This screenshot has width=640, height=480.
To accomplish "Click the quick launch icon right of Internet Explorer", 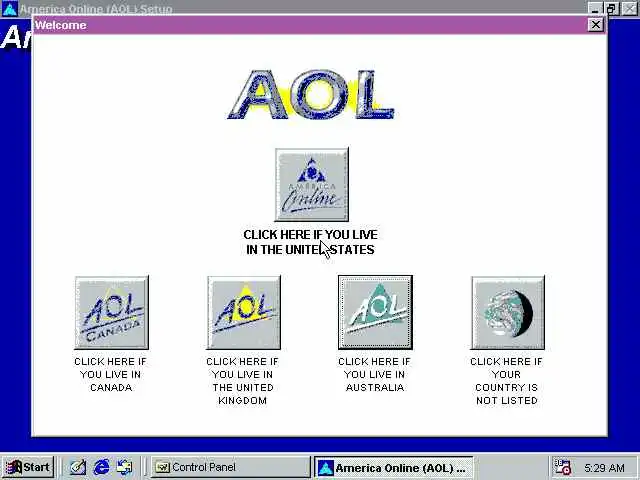I will [x=124, y=467].
